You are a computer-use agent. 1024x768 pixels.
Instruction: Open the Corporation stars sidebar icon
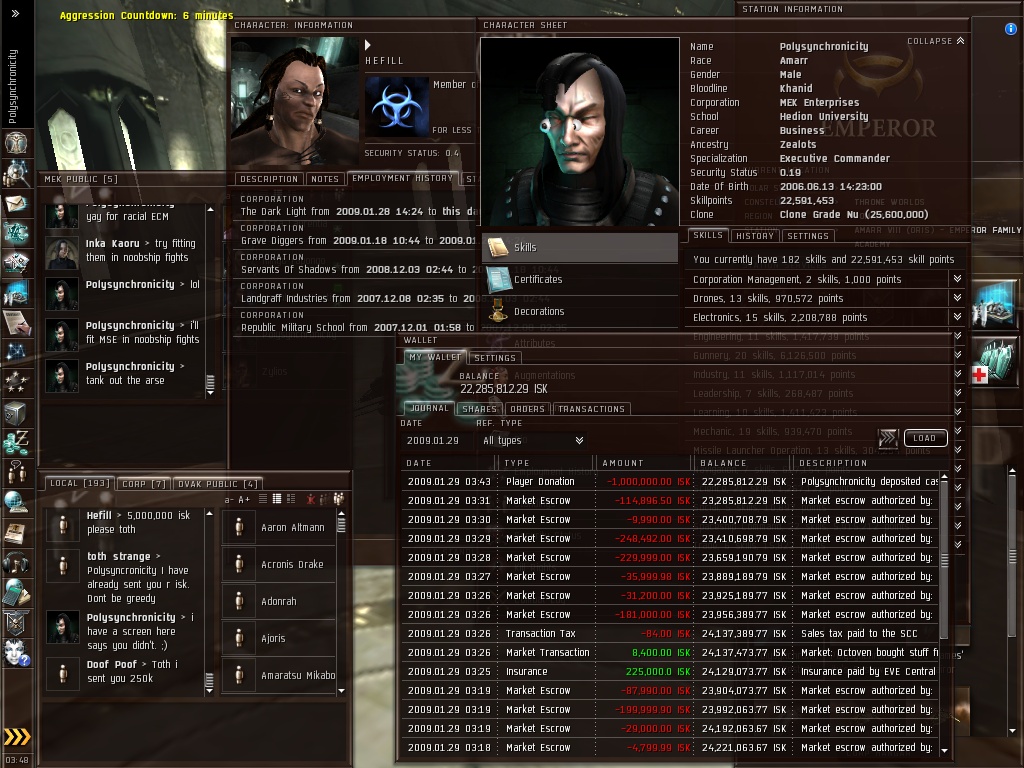pyautogui.click(x=16, y=383)
